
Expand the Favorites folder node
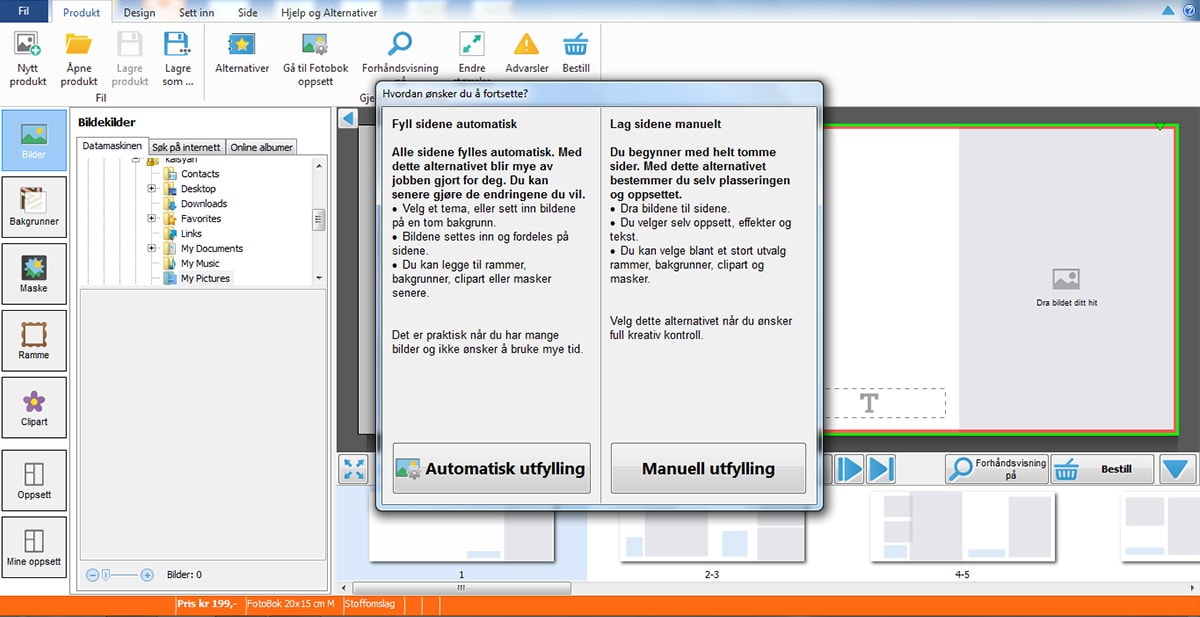pos(152,219)
